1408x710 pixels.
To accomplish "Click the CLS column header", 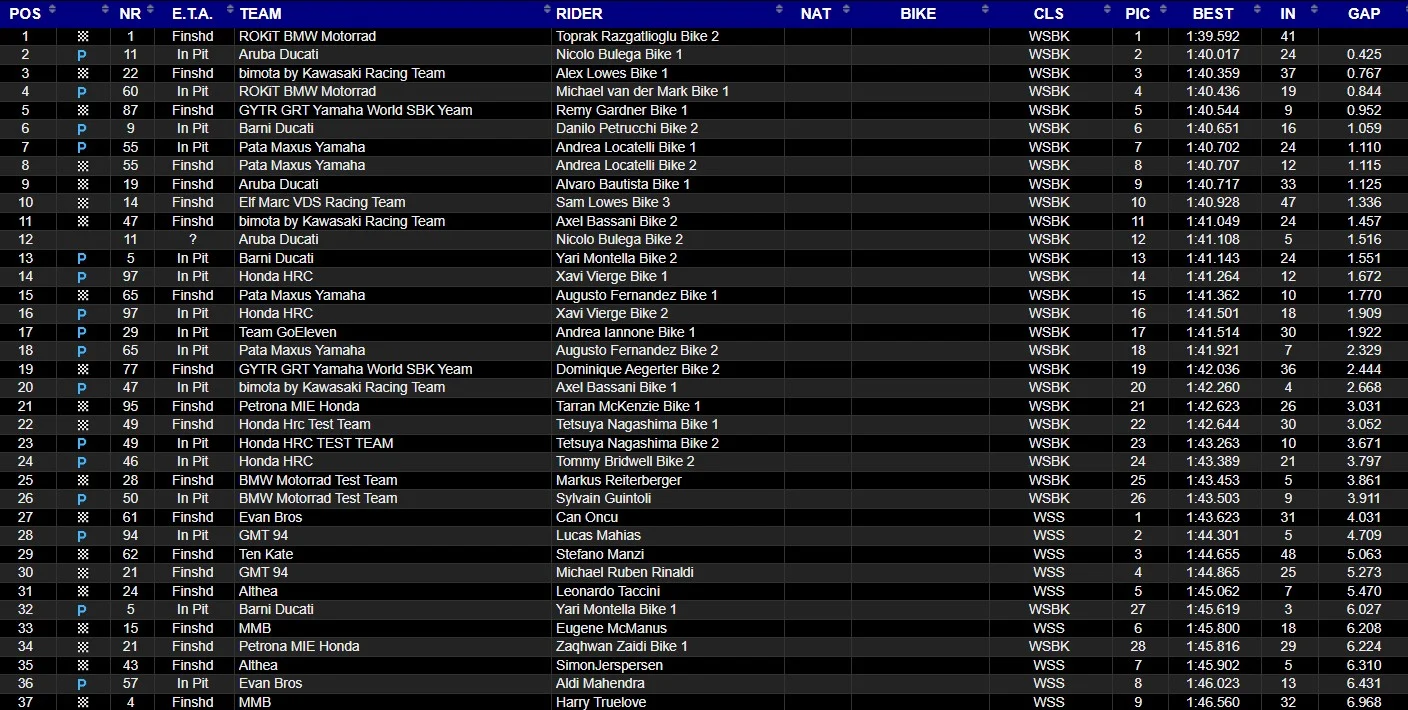I will pos(1049,13).
